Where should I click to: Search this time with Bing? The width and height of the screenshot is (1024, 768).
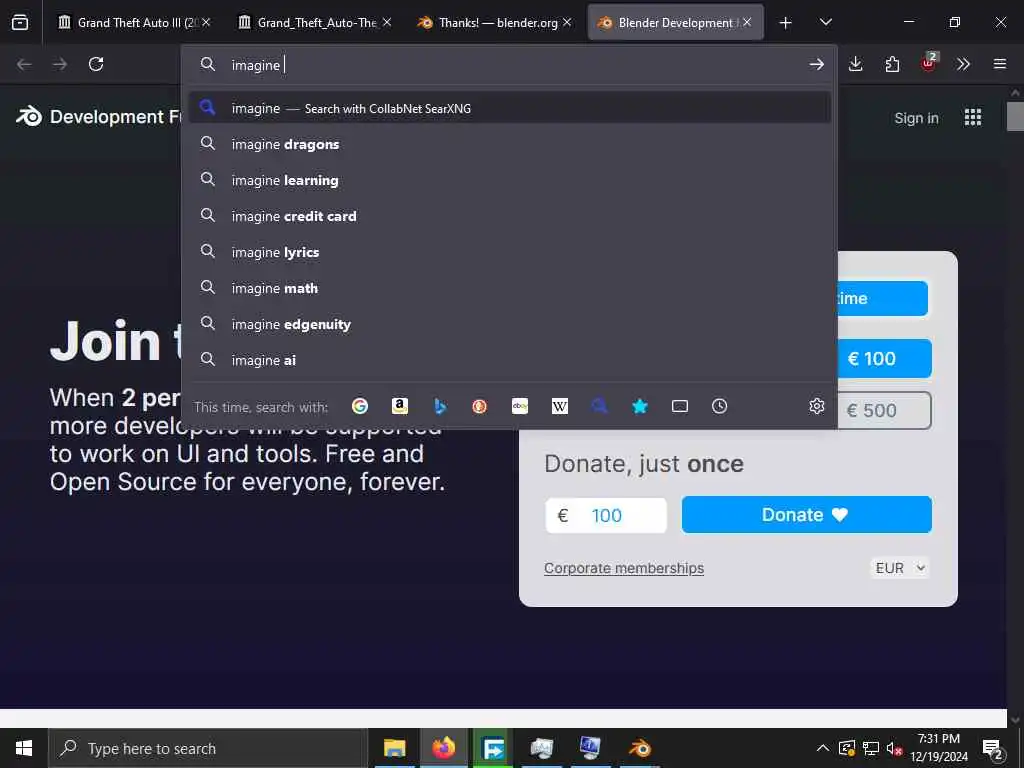pyautogui.click(x=440, y=406)
